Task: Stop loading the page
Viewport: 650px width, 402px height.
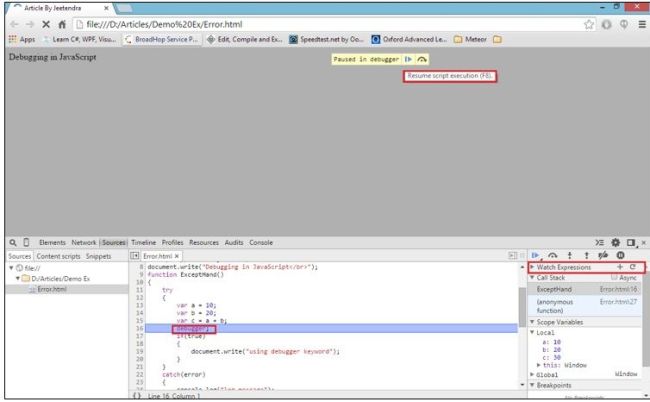Action: (46, 24)
